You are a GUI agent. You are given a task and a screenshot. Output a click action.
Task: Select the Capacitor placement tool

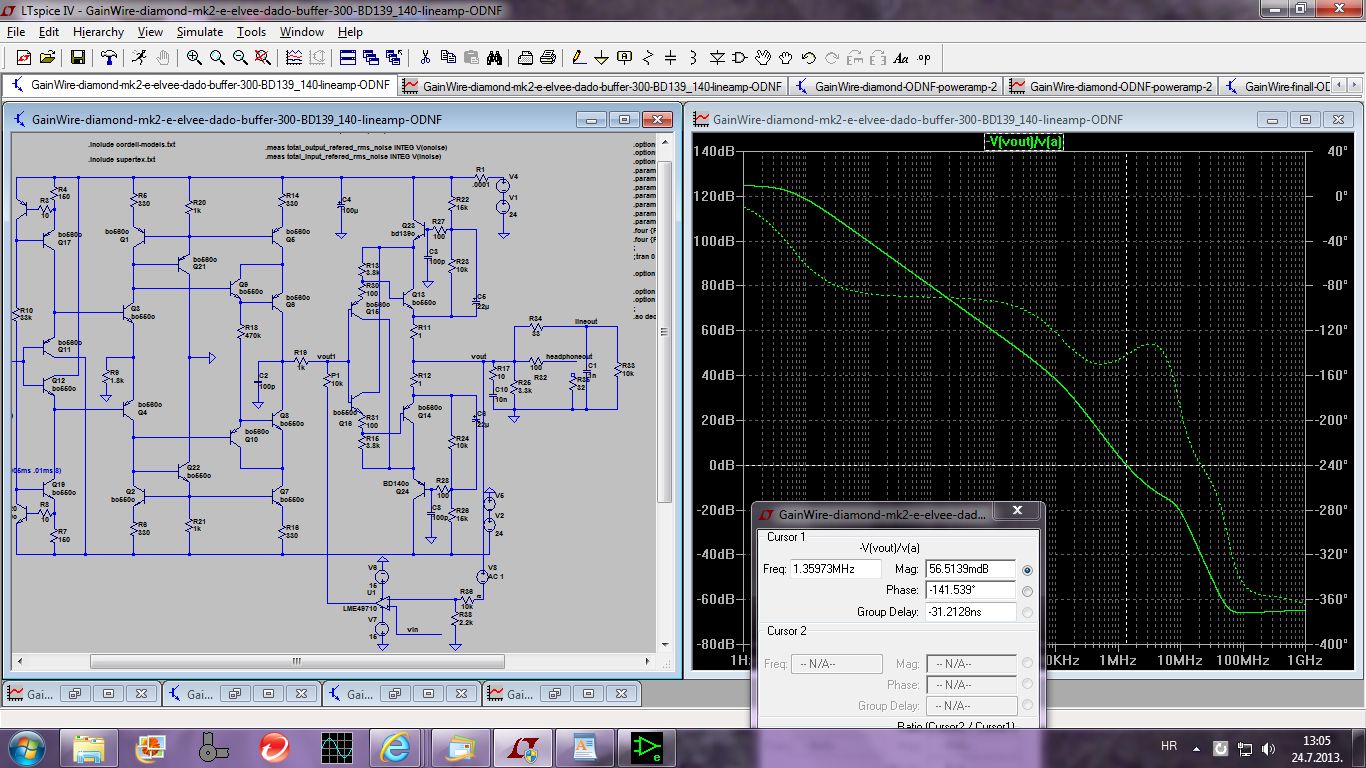pyautogui.click(x=671, y=57)
